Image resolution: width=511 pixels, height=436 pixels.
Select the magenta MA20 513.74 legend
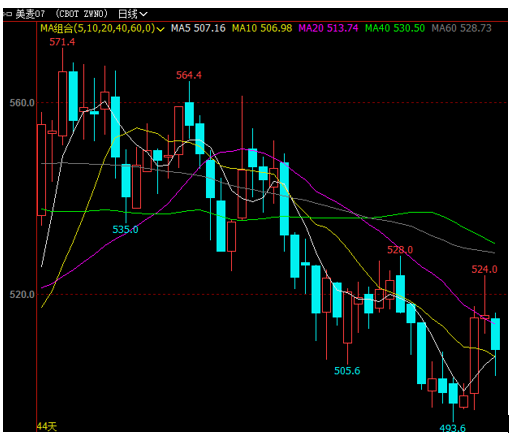pos(328,28)
